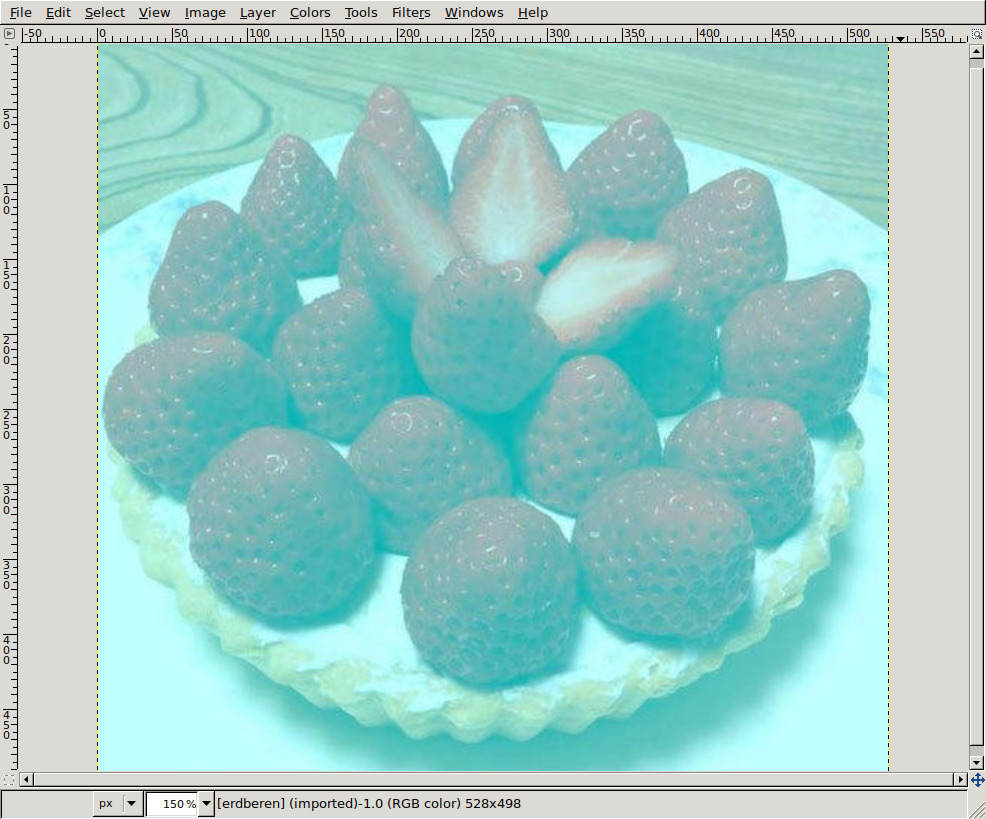Open the Windows menu
This screenshot has height=819, width=986.
(x=474, y=12)
